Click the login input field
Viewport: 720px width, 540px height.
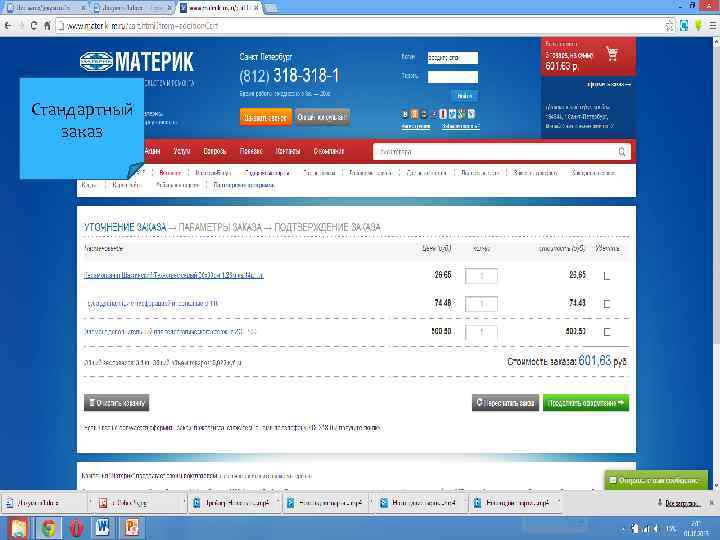pyautogui.click(x=453, y=58)
